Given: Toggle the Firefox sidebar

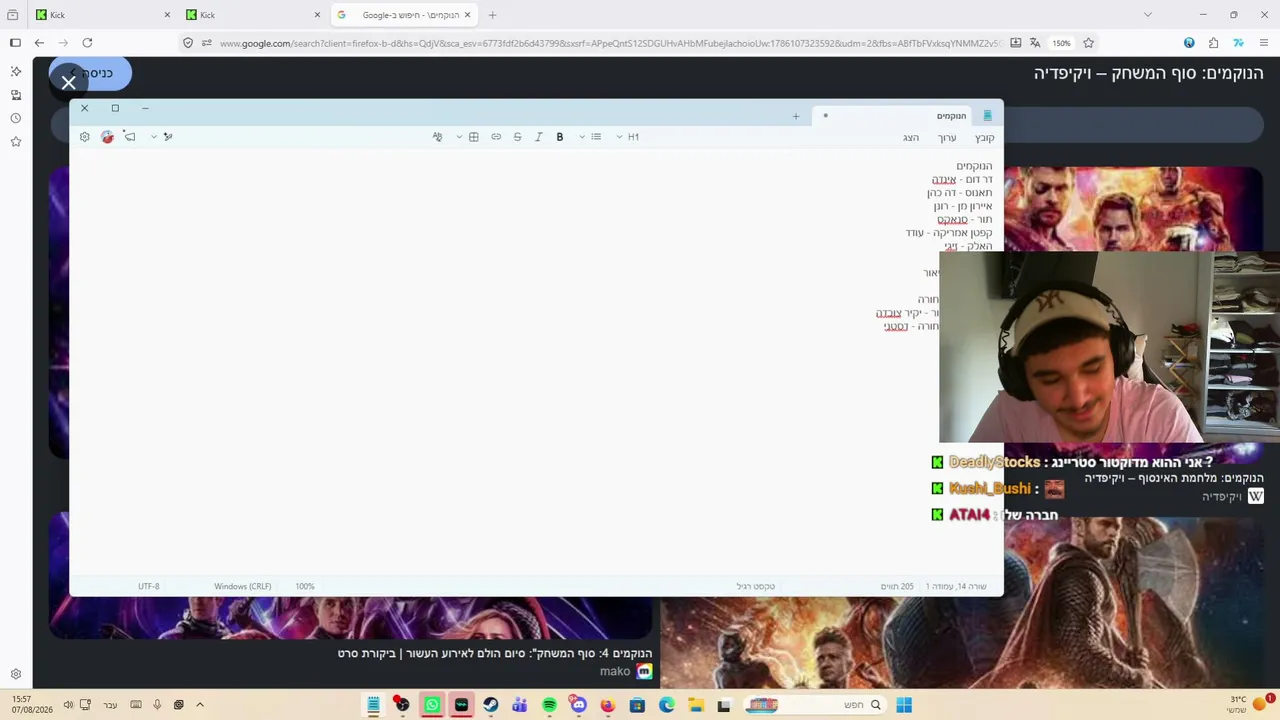Looking at the screenshot, I should (x=15, y=43).
